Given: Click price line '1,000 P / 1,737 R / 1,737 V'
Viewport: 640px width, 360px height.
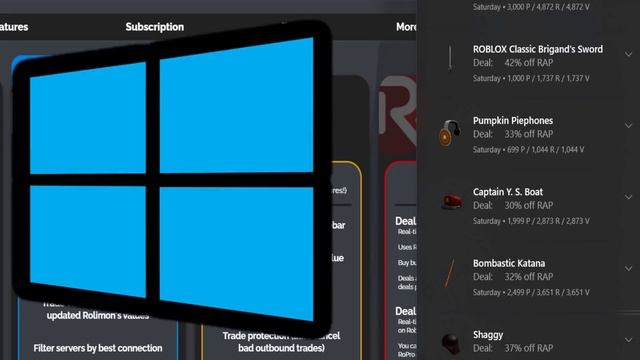Looking at the screenshot, I should [x=548, y=78].
